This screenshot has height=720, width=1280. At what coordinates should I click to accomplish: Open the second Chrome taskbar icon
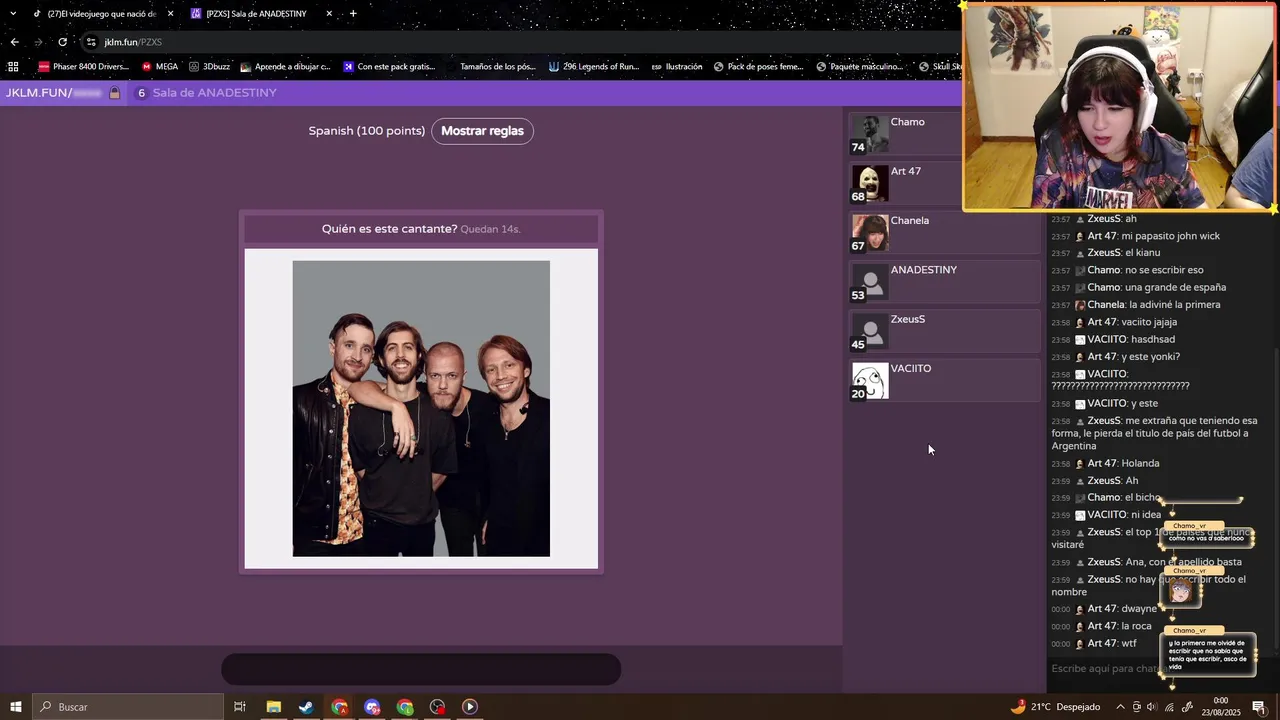[405, 707]
